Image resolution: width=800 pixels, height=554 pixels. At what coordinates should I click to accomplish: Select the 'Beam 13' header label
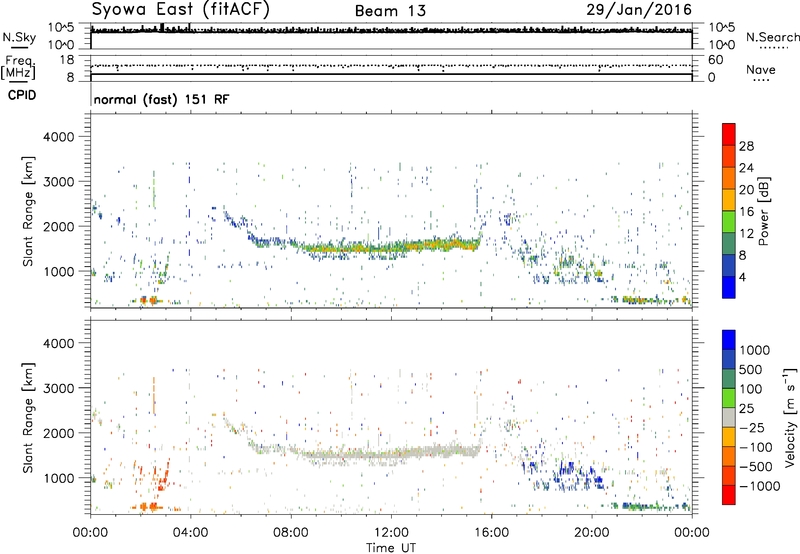coord(390,11)
